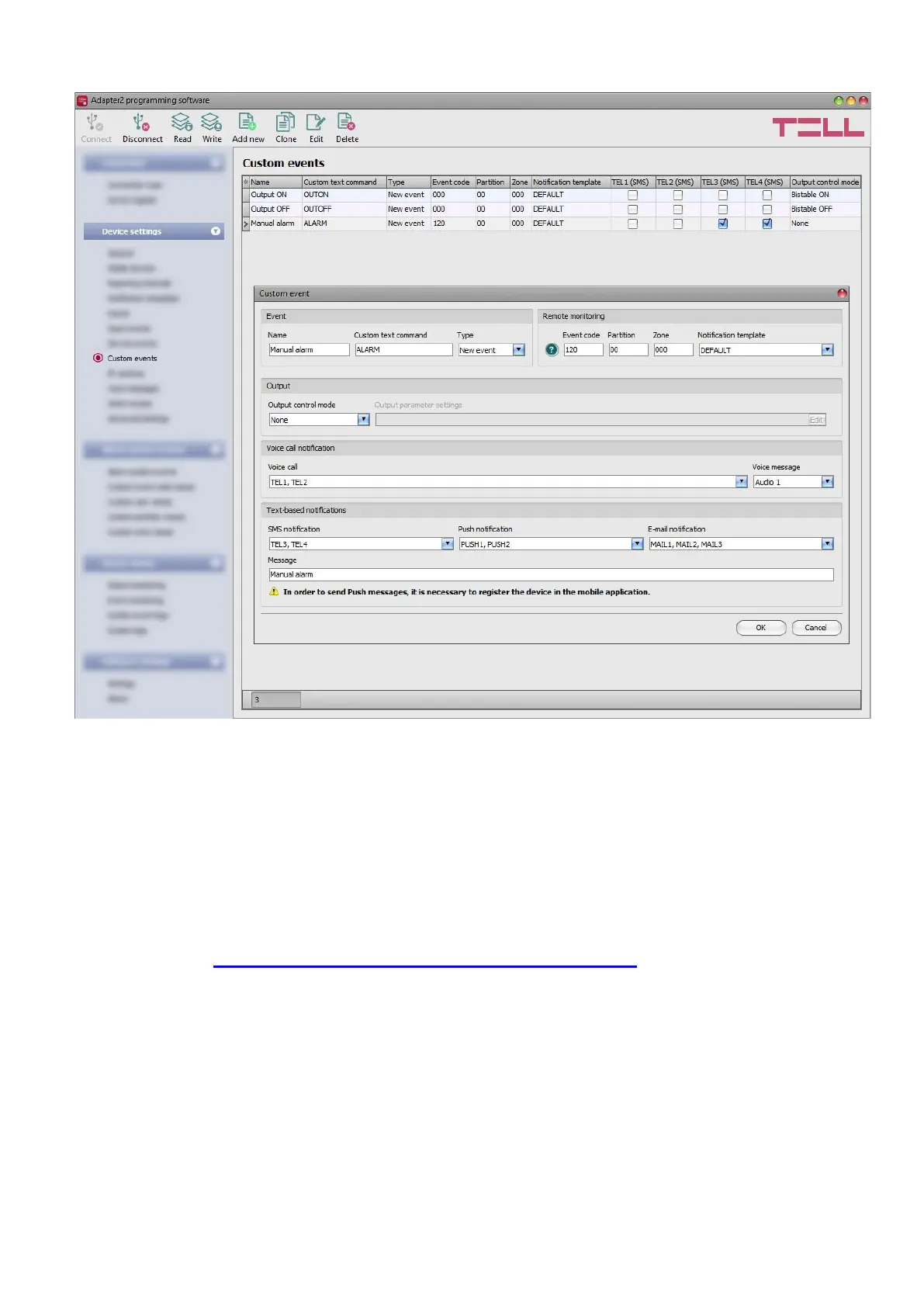Click the Connect toolbar icon
924x1307 pixels.
click(95, 123)
